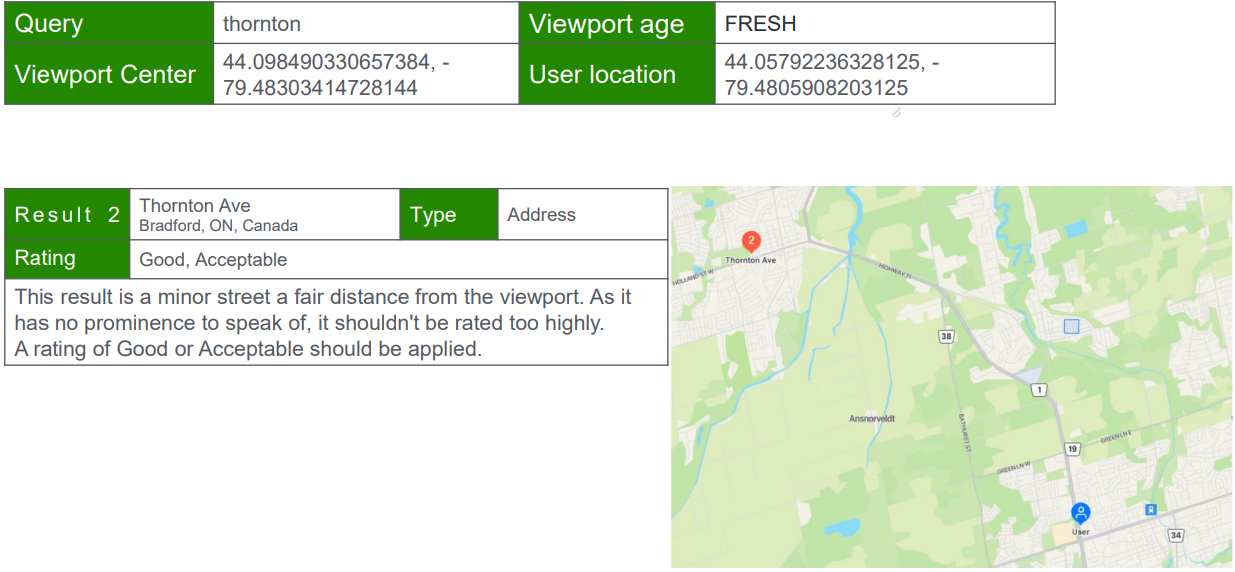Click the Thornton Ave map label
This screenshot has height=572, width=1235.
click(x=750, y=260)
